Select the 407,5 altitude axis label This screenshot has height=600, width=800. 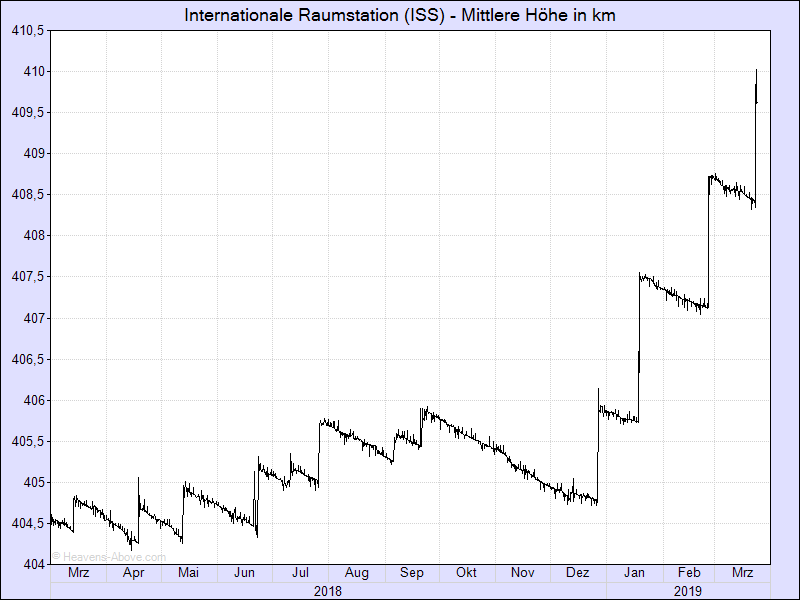28,277
